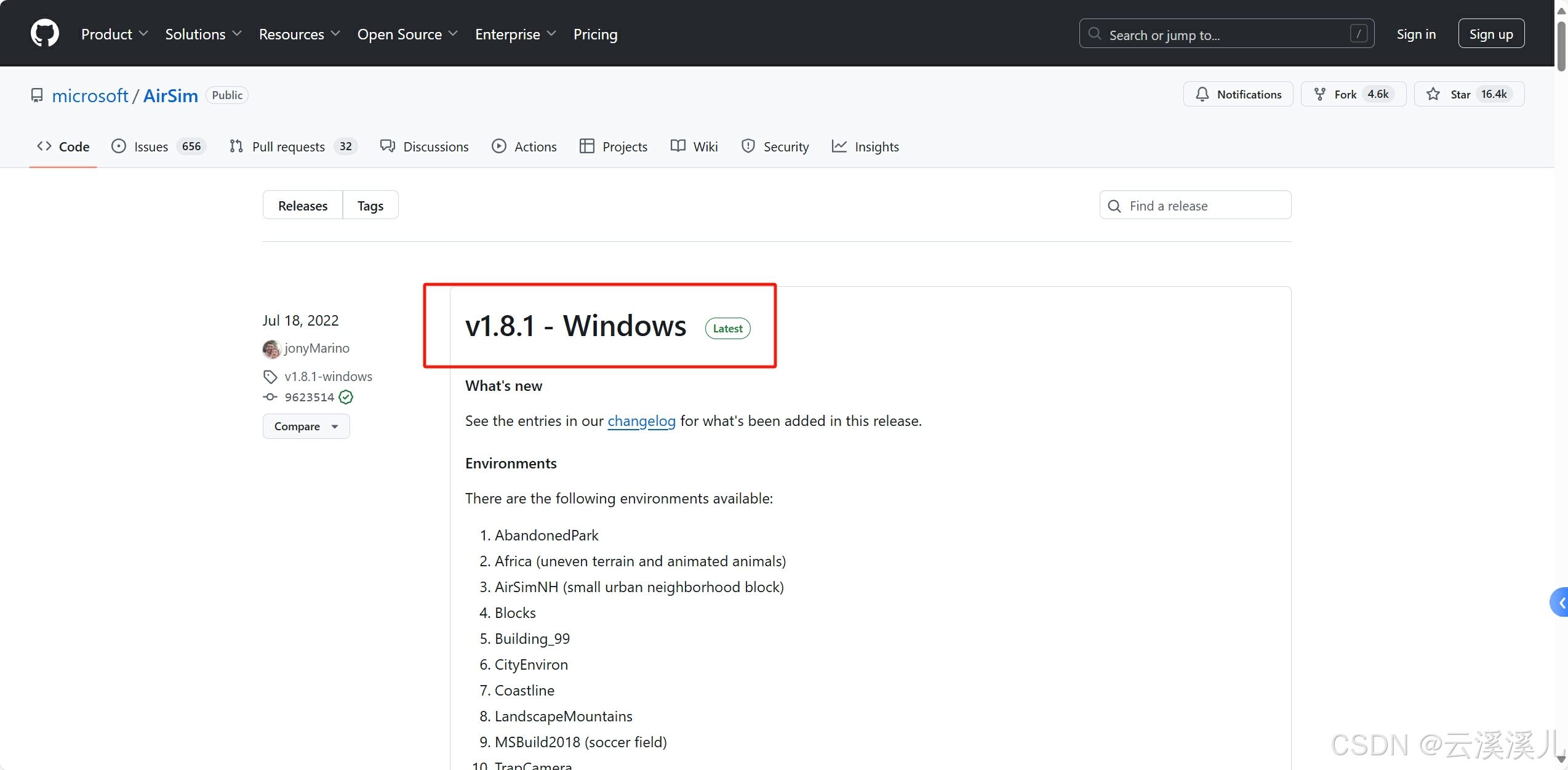Open jonyMarino's avatar profile picture

coord(271,349)
